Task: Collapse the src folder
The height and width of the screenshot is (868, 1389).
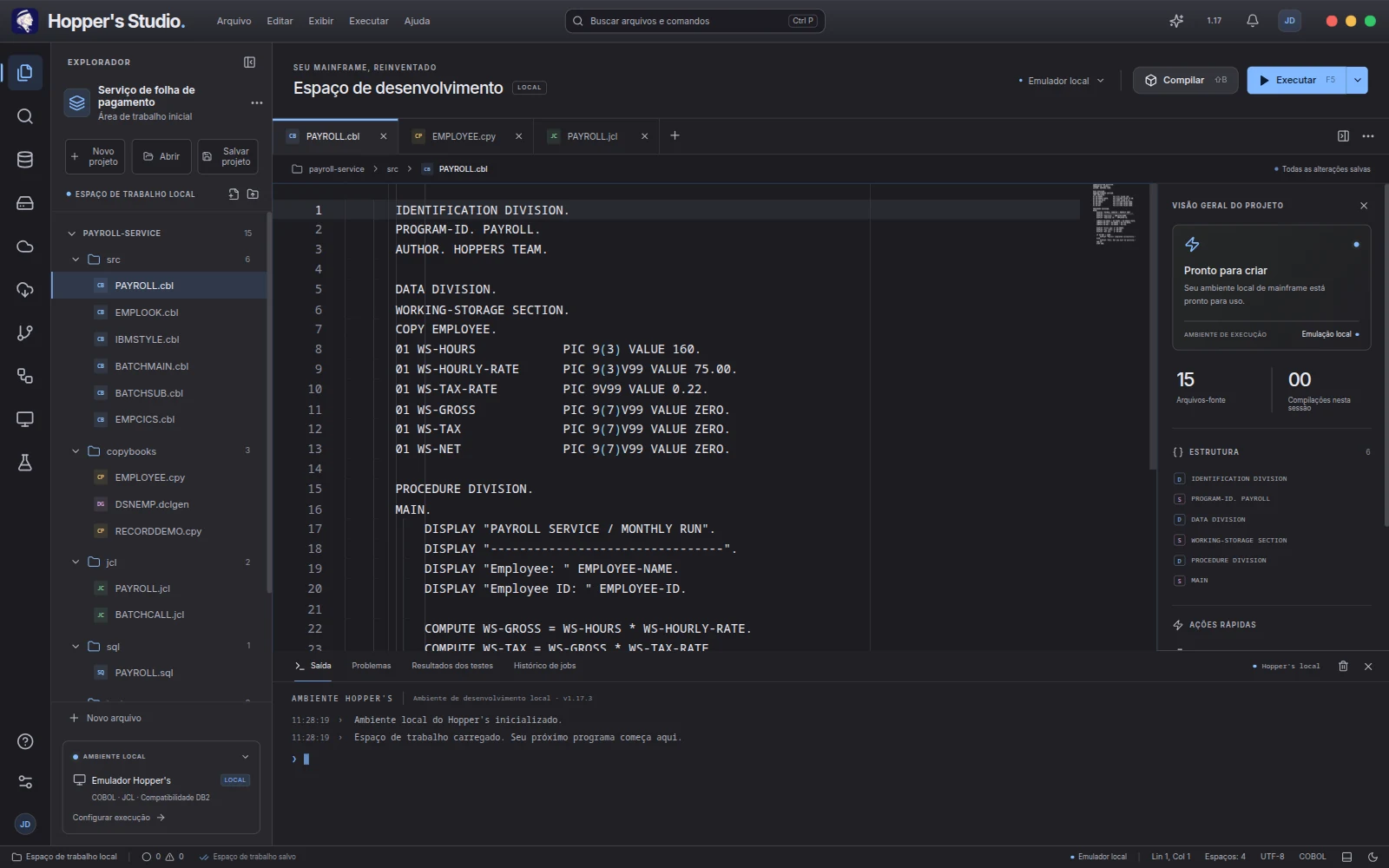Action: (76, 260)
